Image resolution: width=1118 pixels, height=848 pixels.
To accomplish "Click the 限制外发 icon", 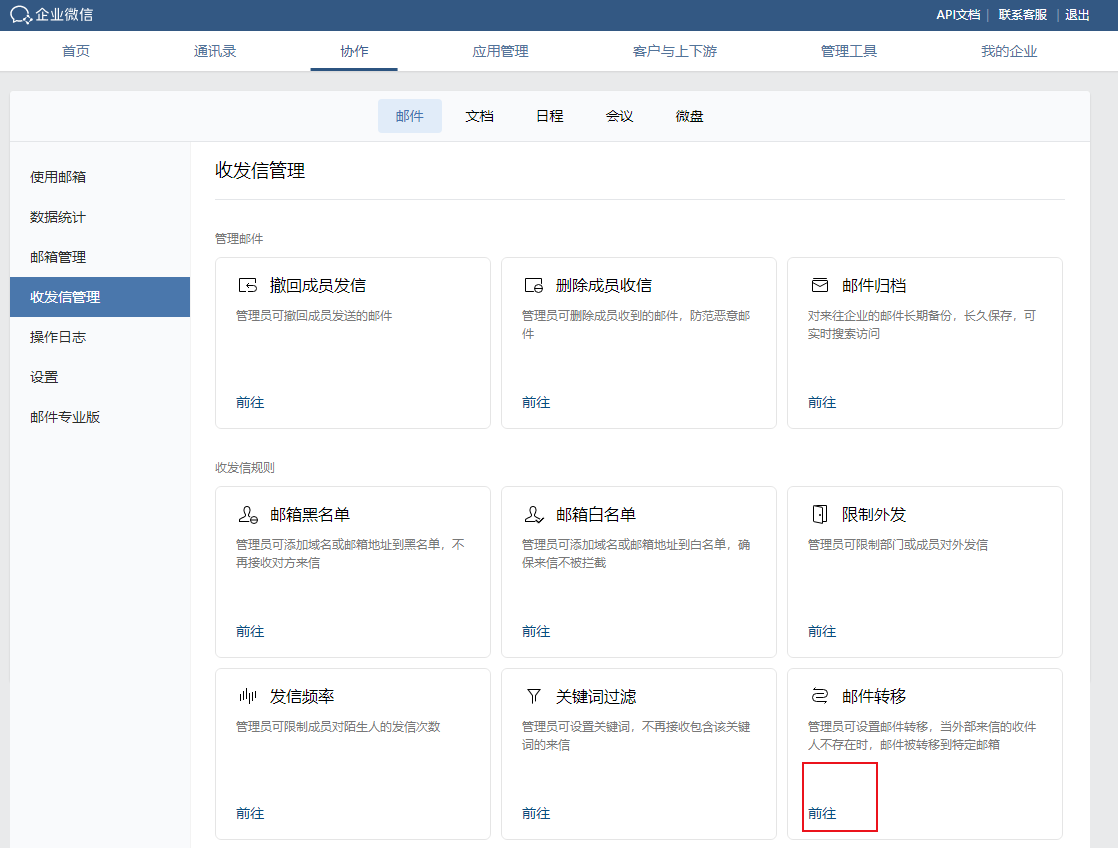I will [819, 515].
